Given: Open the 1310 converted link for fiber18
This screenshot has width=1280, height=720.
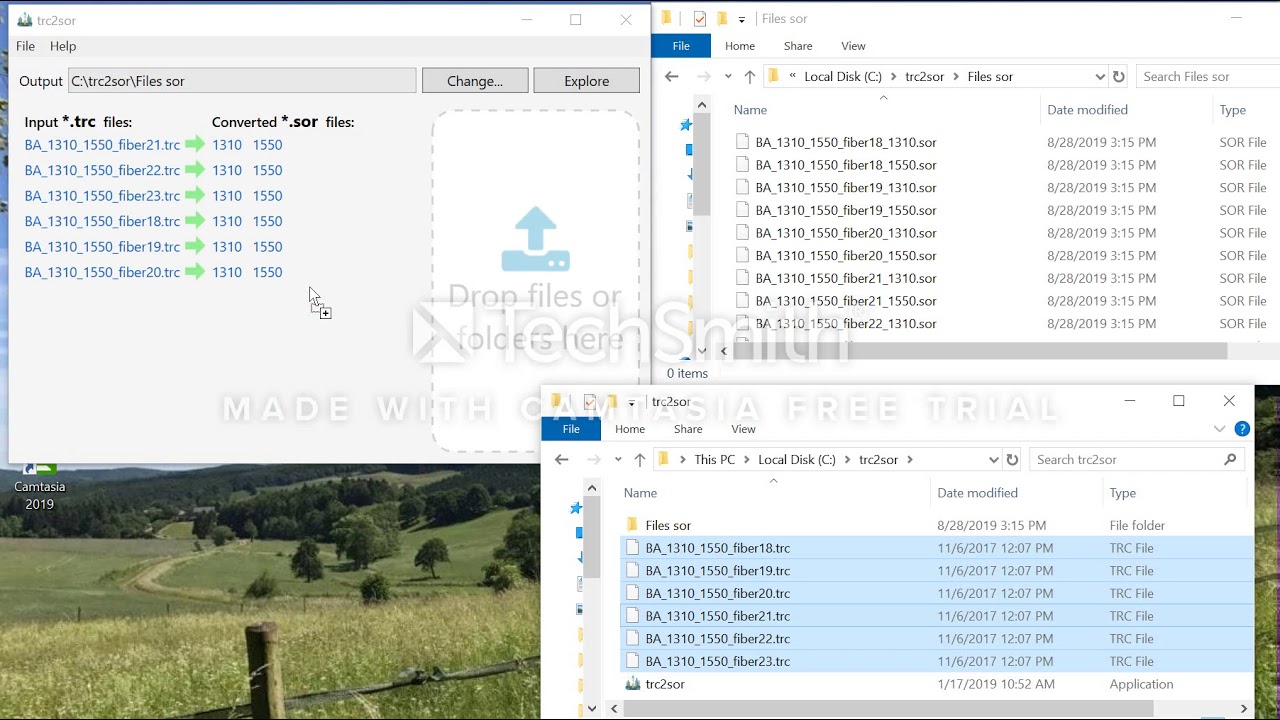Looking at the screenshot, I should (x=227, y=221).
